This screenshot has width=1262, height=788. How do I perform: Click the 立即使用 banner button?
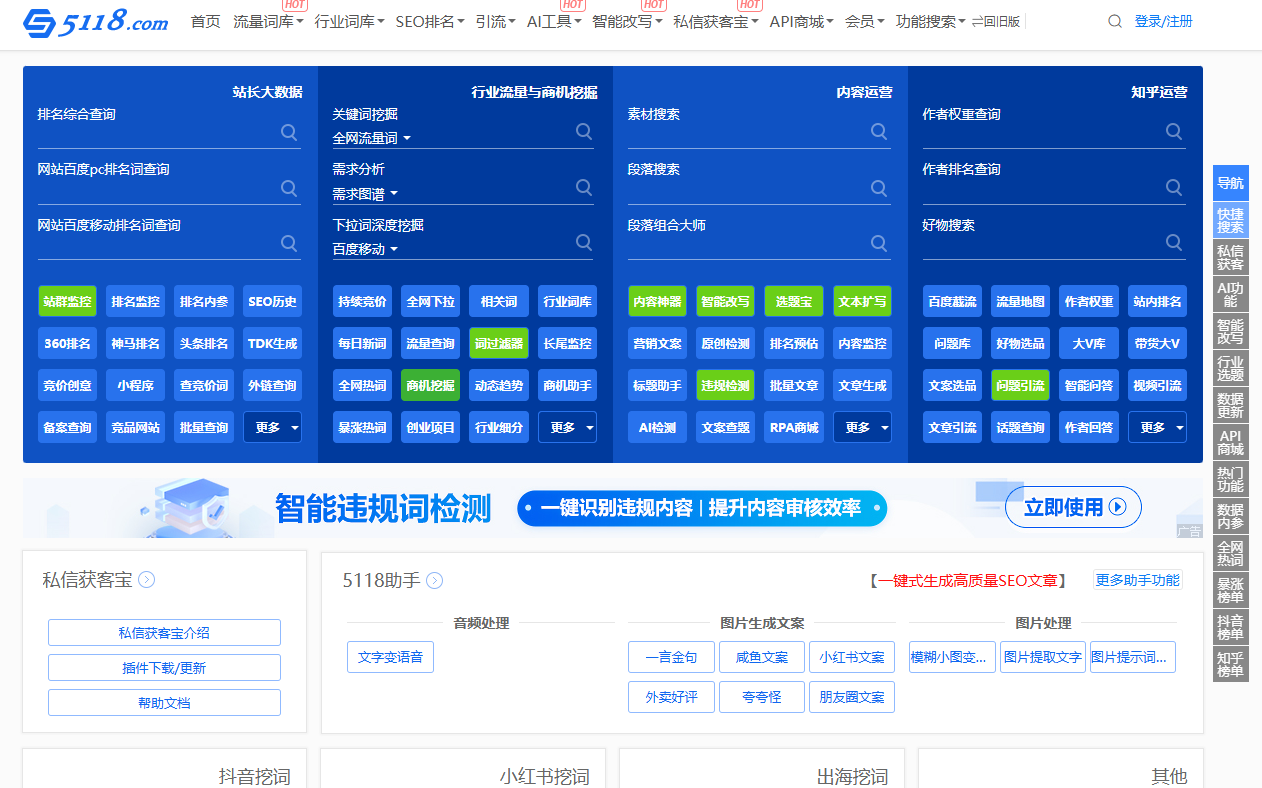(x=1073, y=507)
